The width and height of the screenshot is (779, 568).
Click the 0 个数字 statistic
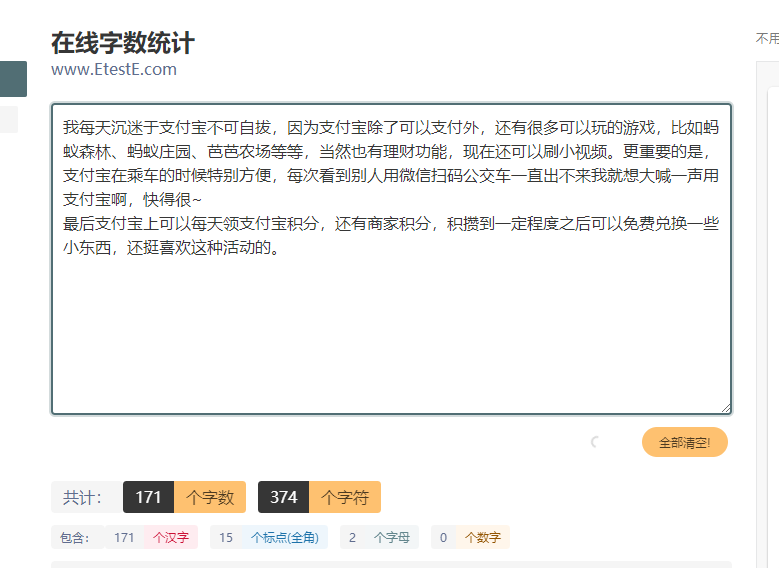[470, 537]
